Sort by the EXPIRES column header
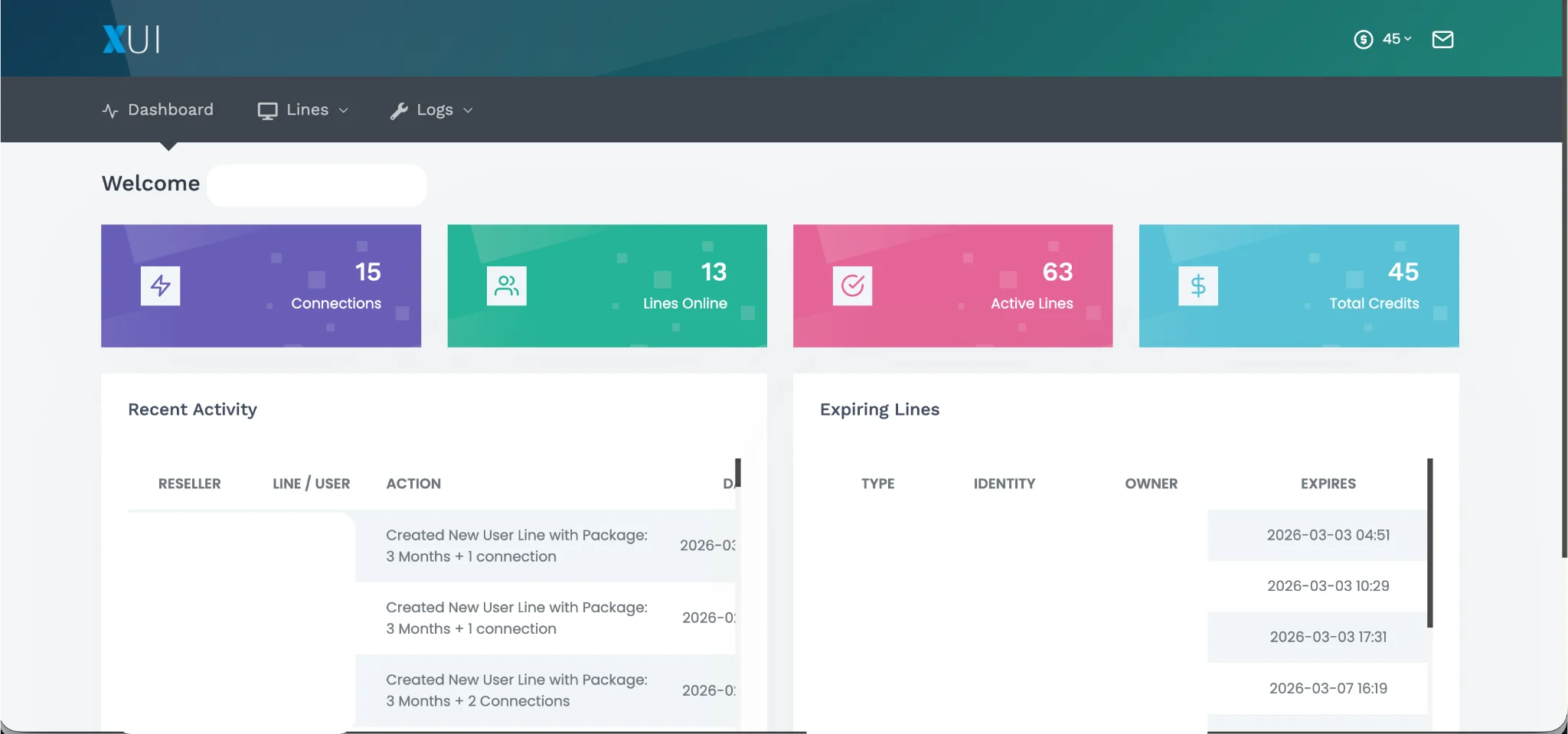 pos(1328,484)
